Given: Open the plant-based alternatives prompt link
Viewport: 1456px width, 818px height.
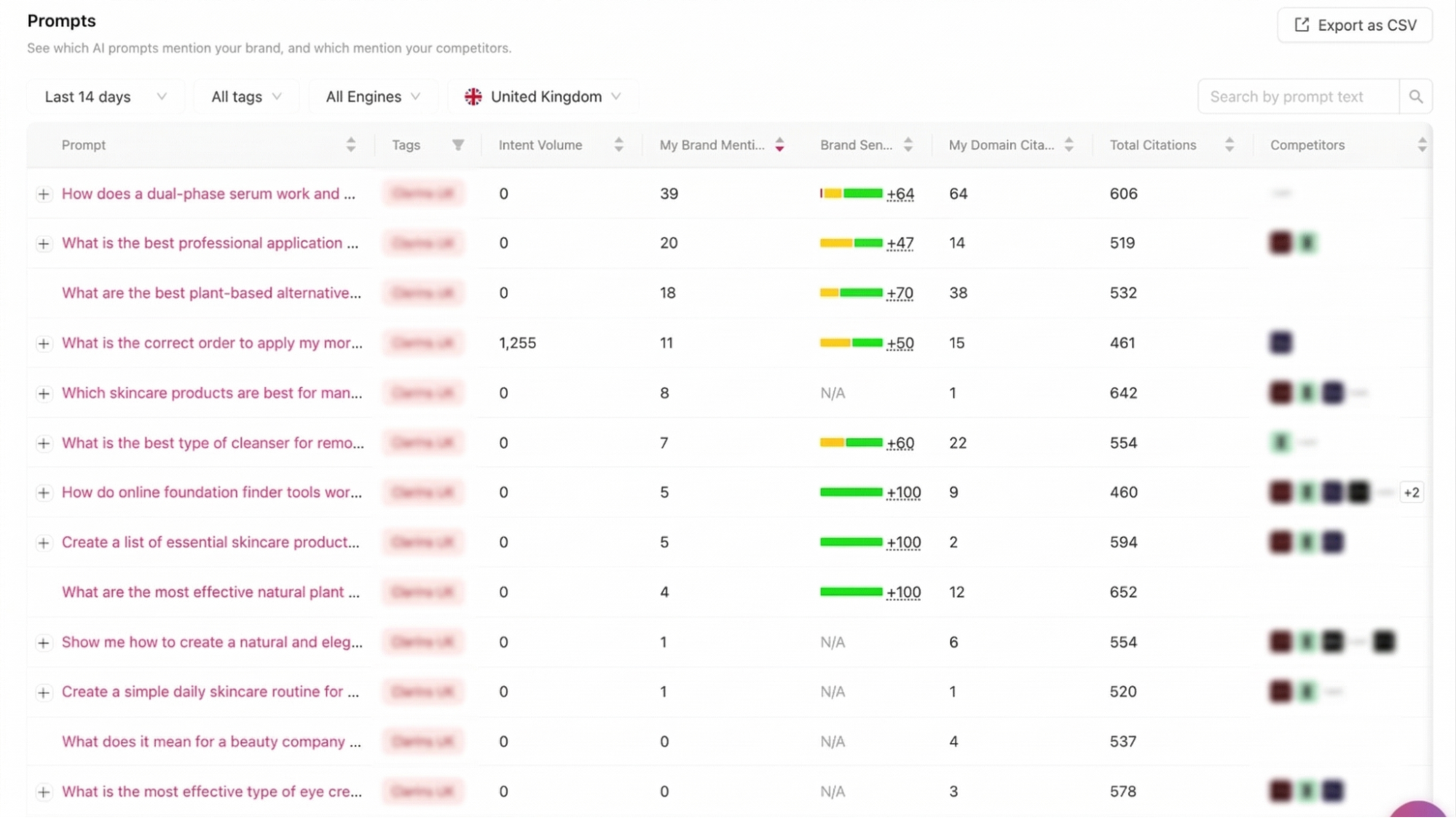Looking at the screenshot, I should (x=211, y=293).
